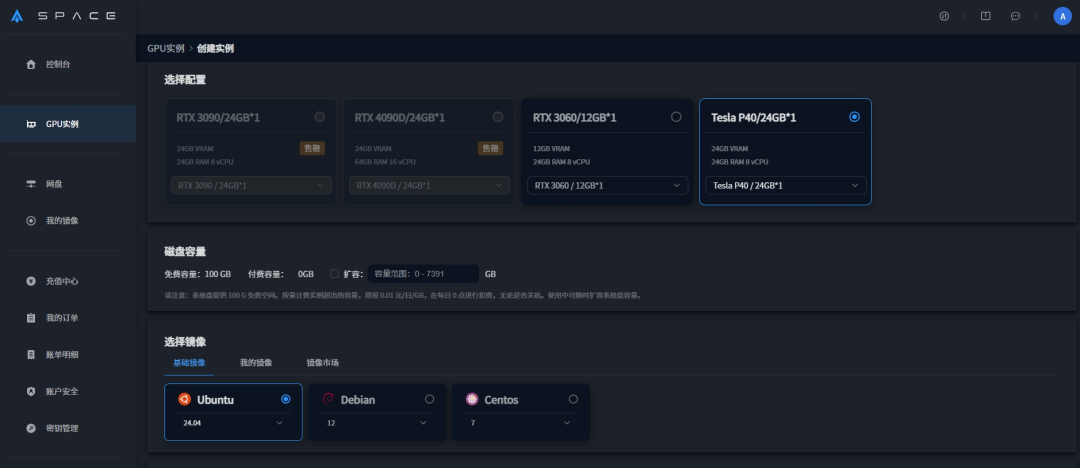Viewport: 1080px width, 468px height.
Task: Click the 选择配置 section heading
Action: (x=185, y=80)
